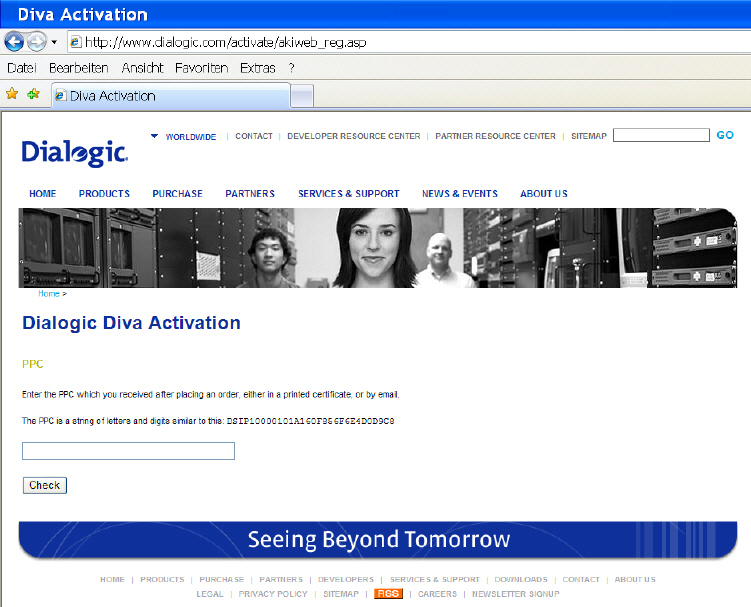Open footer SERVICES & SUPPORT link

[x=434, y=579]
